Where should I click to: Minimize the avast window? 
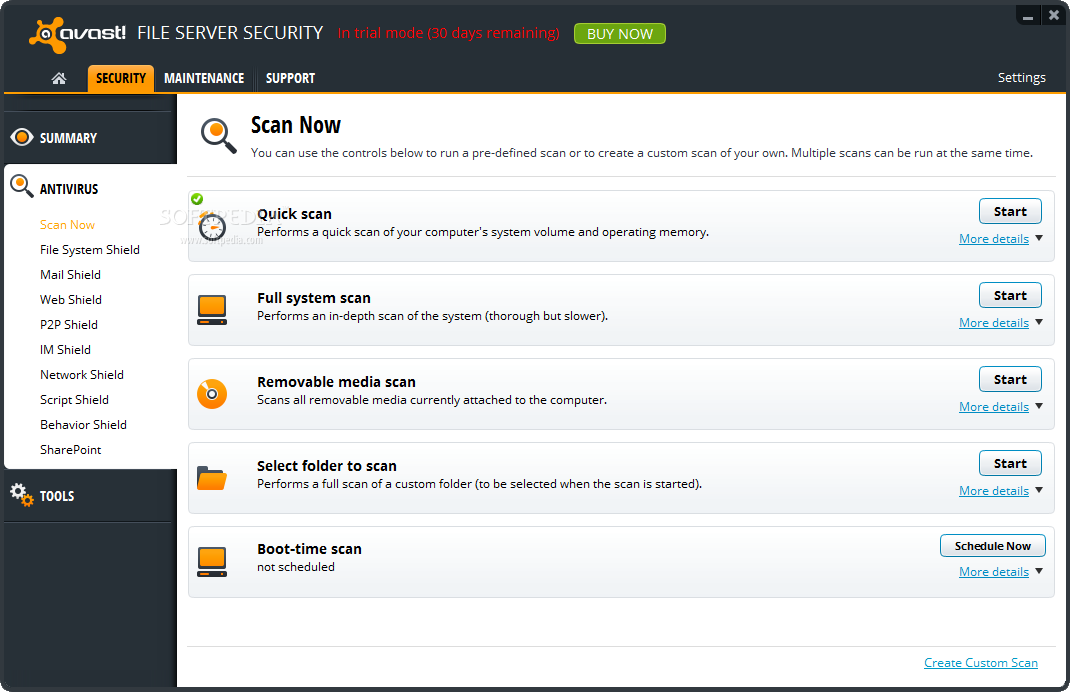coord(1028,15)
